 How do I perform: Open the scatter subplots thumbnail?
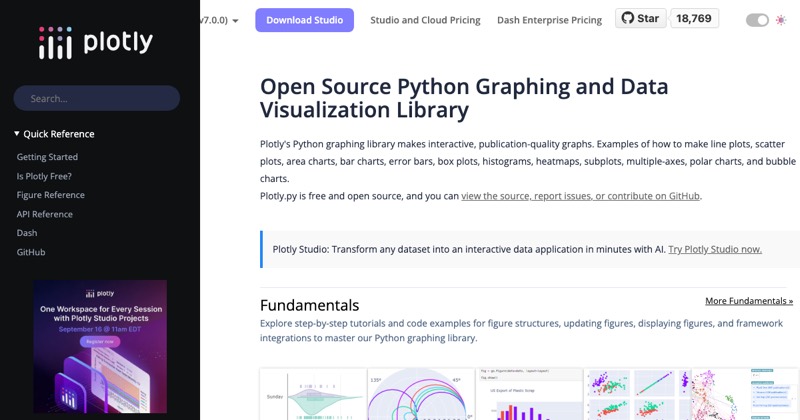[x=637, y=394]
